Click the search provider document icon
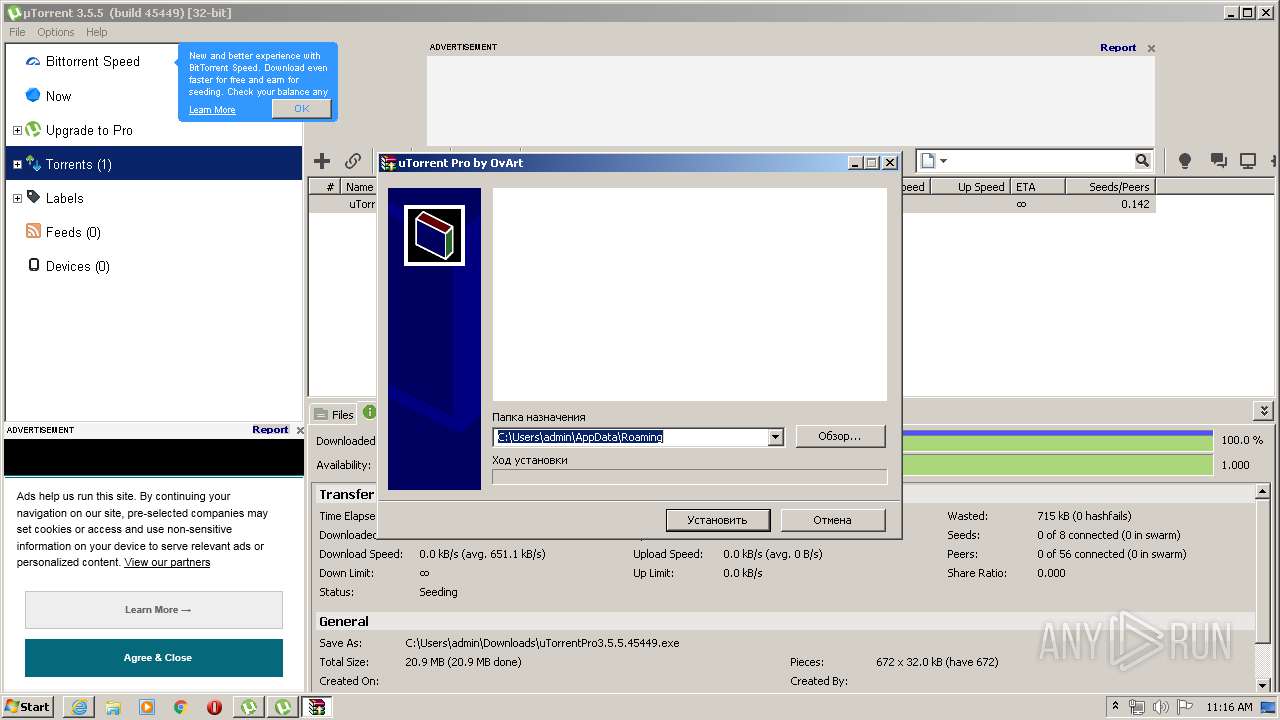 point(927,161)
